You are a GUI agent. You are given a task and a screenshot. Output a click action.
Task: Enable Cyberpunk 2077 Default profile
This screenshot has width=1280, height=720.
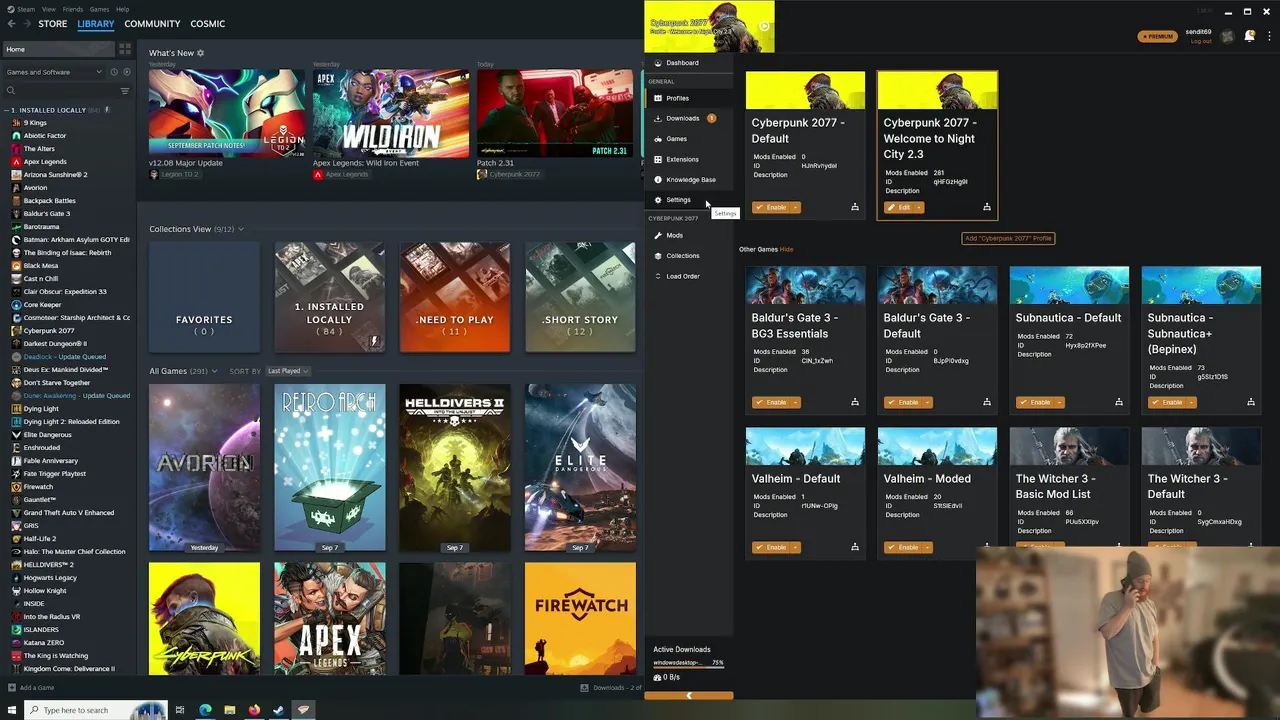[771, 207]
